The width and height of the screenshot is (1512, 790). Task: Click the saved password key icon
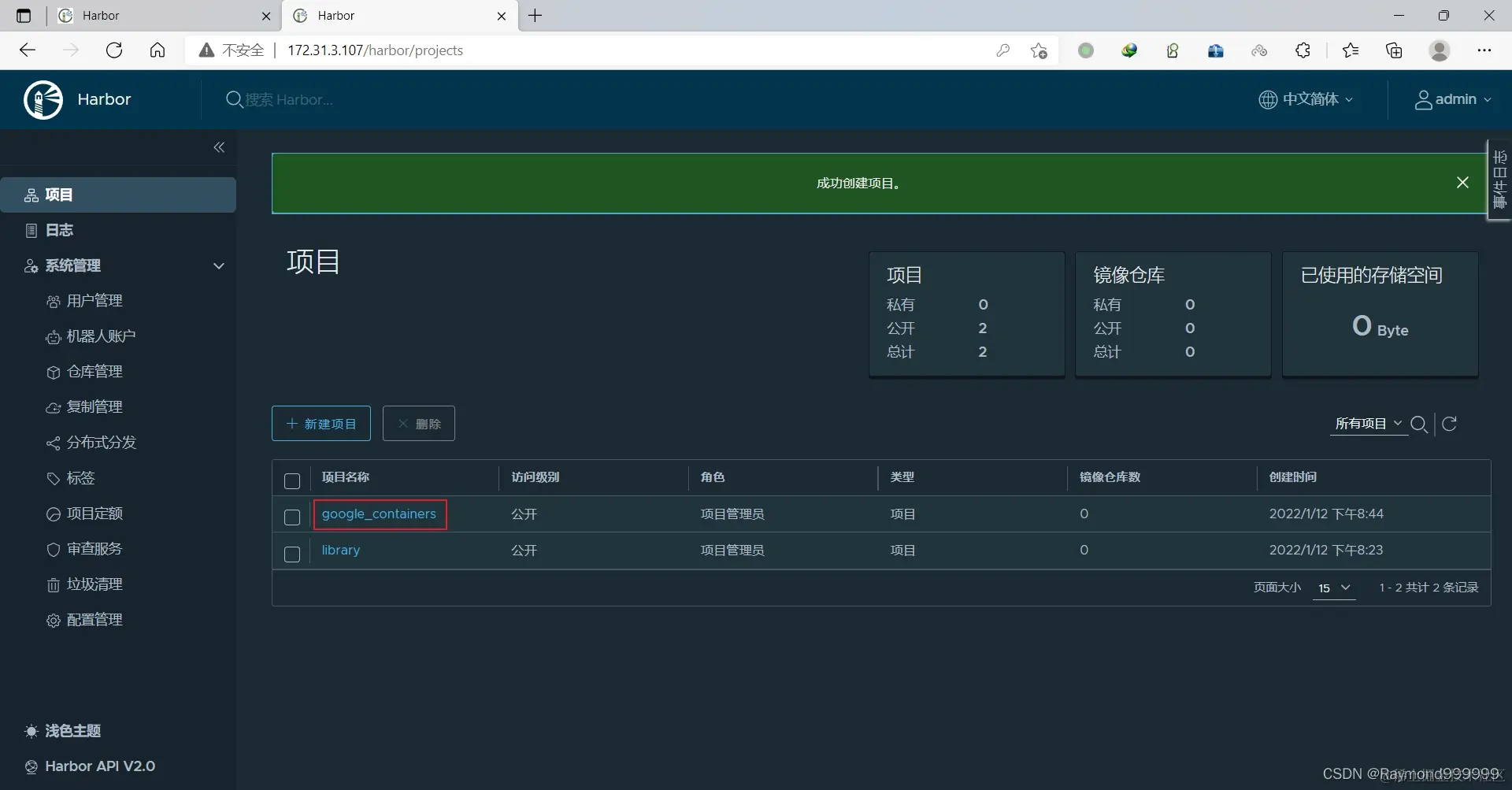pyautogui.click(x=1002, y=50)
